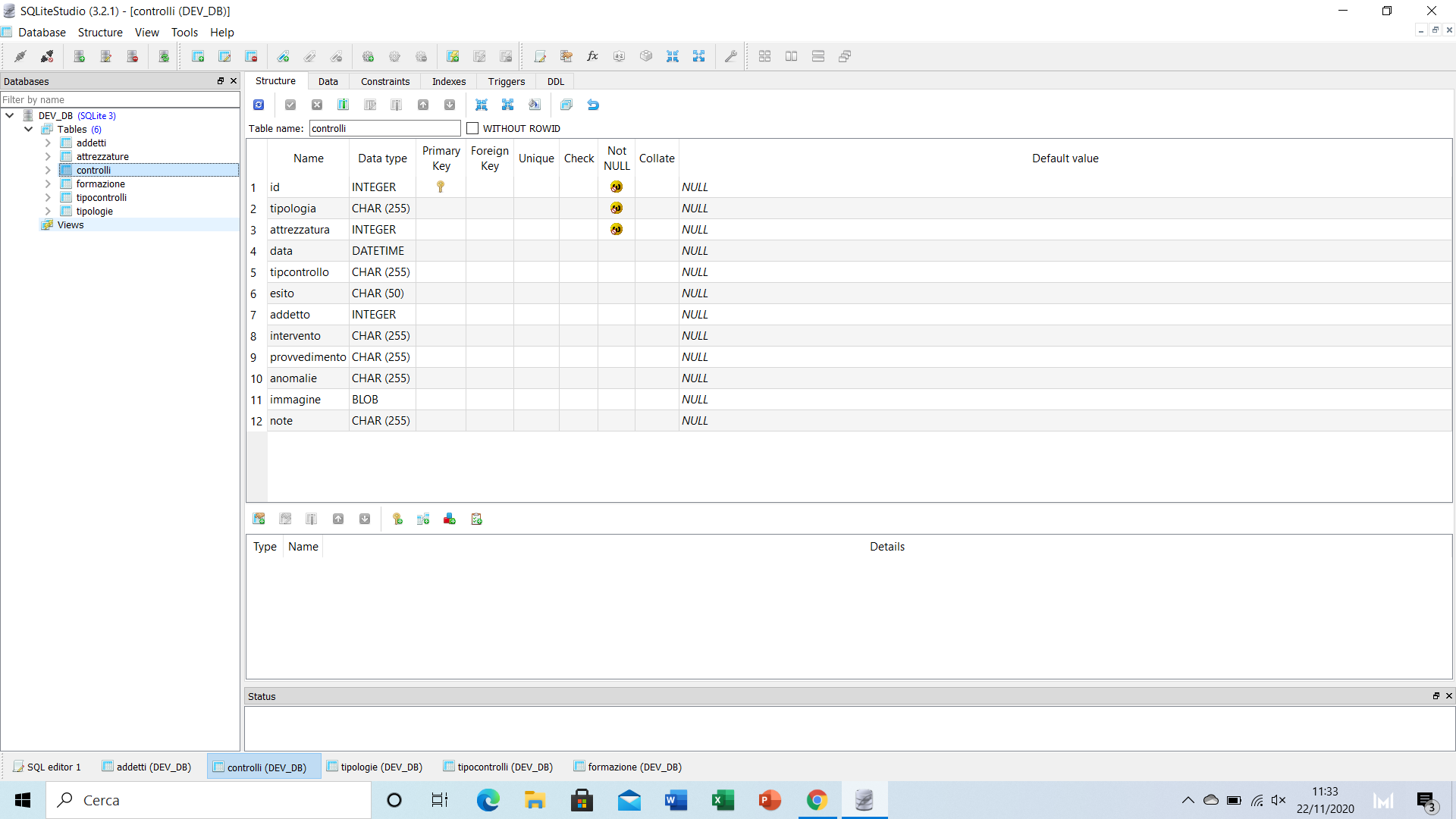Click the add column icon
This screenshot has height=819, width=1456.
coord(343,105)
